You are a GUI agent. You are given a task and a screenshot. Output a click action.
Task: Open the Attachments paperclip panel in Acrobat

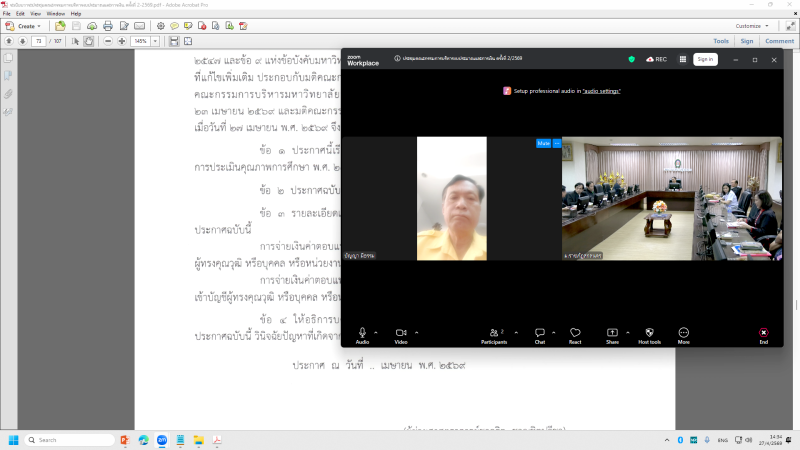pos(9,94)
